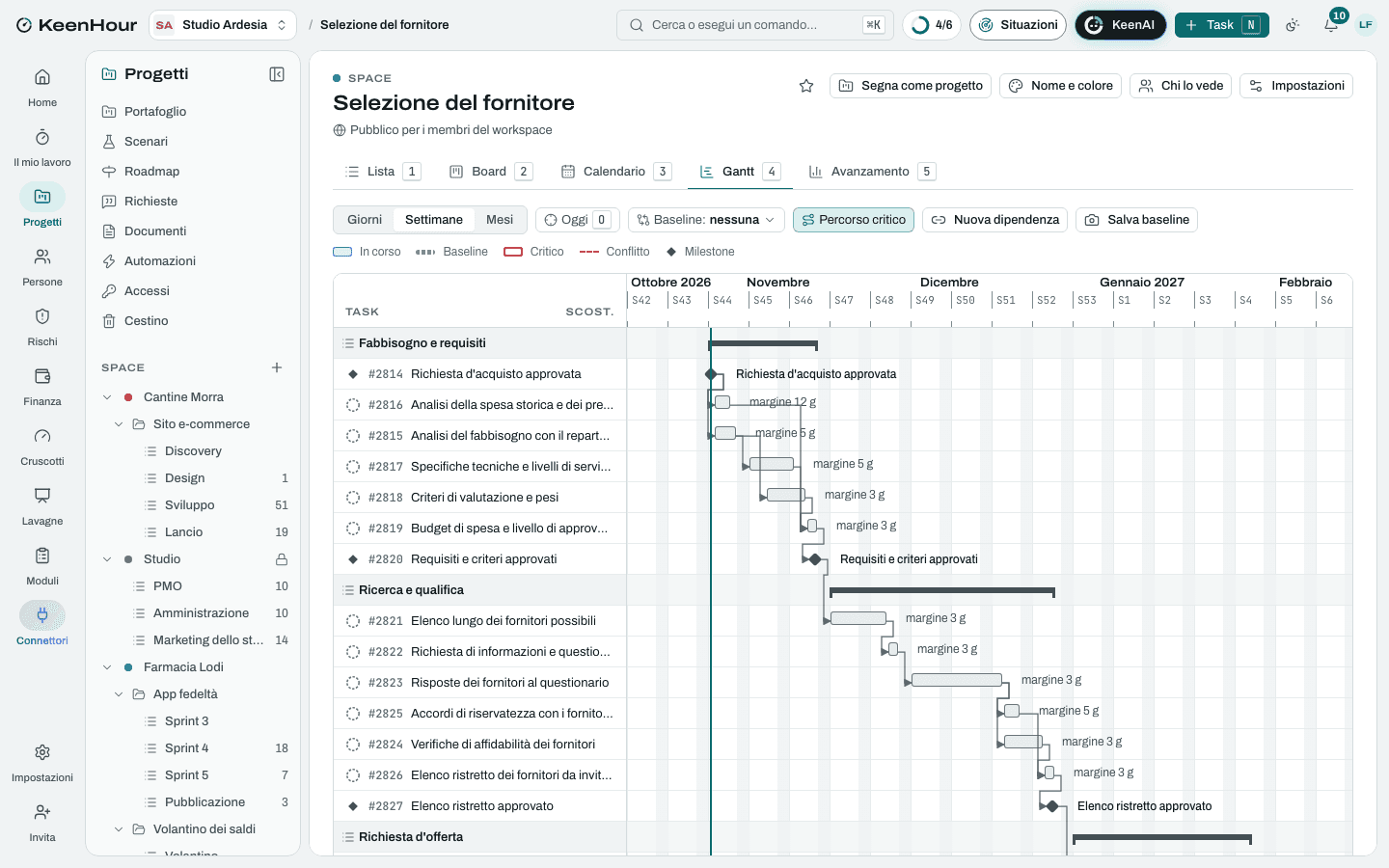This screenshot has height=868, width=1389.
Task: Open Home in the left rail
Action: 42,88
